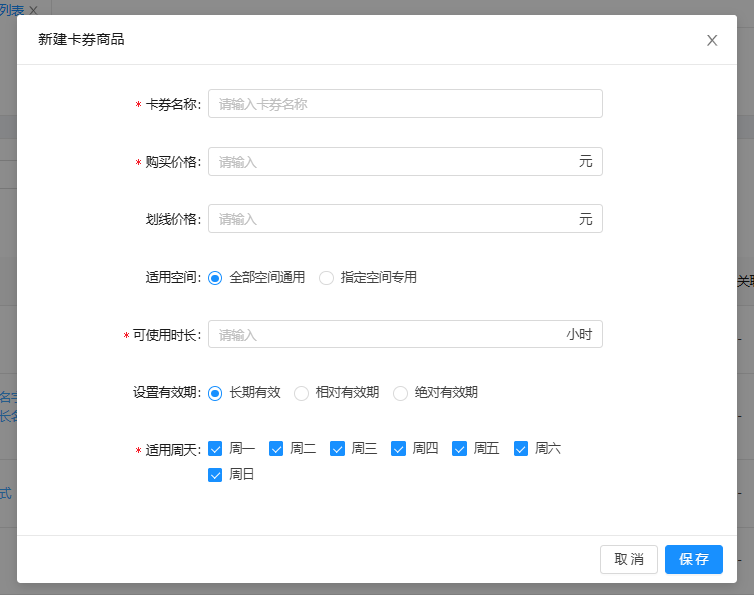Uncheck the 周日 checkbox
This screenshot has width=754, height=595.
coord(215,475)
